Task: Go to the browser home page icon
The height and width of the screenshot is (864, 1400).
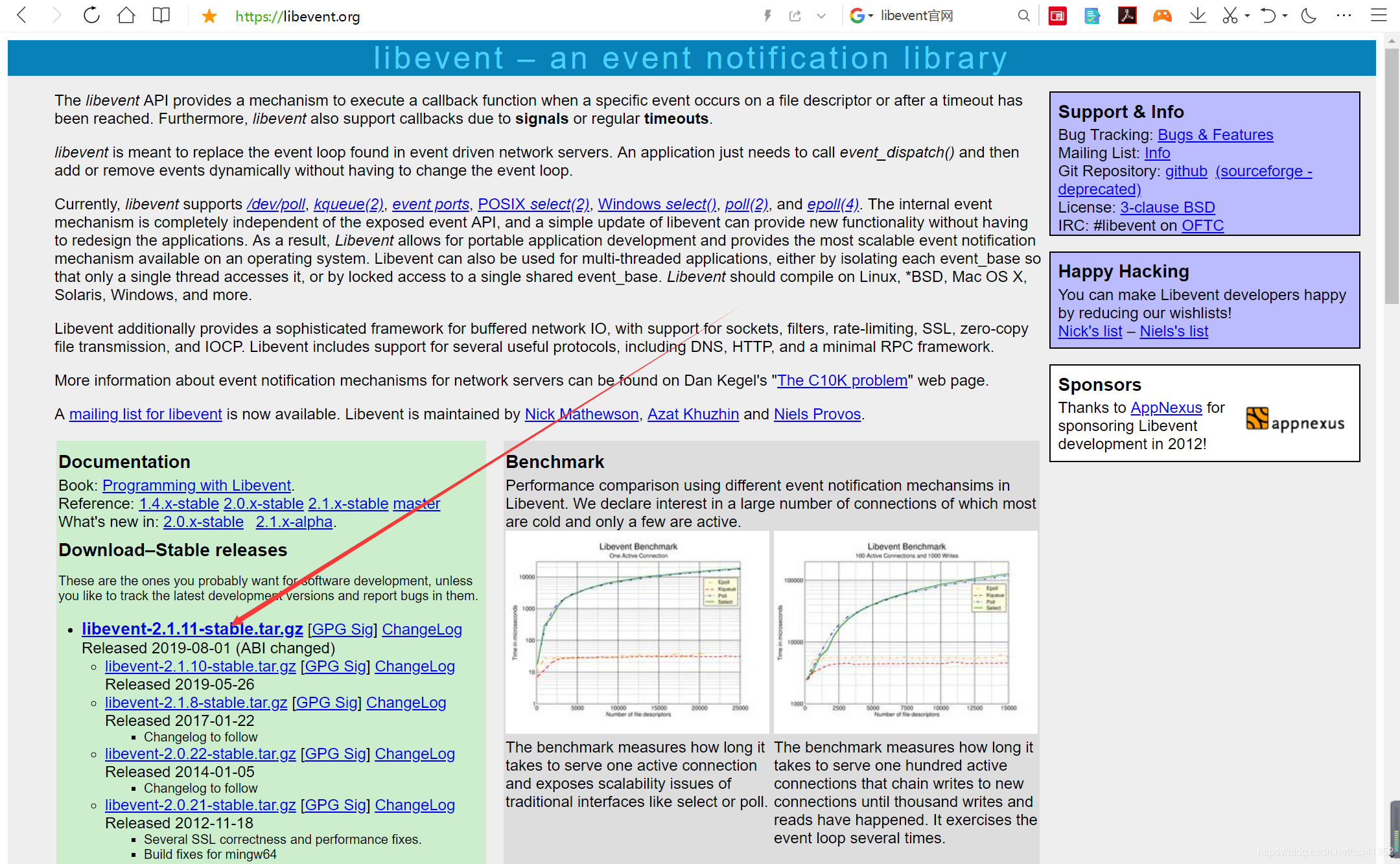Action: (x=126, y=16)
